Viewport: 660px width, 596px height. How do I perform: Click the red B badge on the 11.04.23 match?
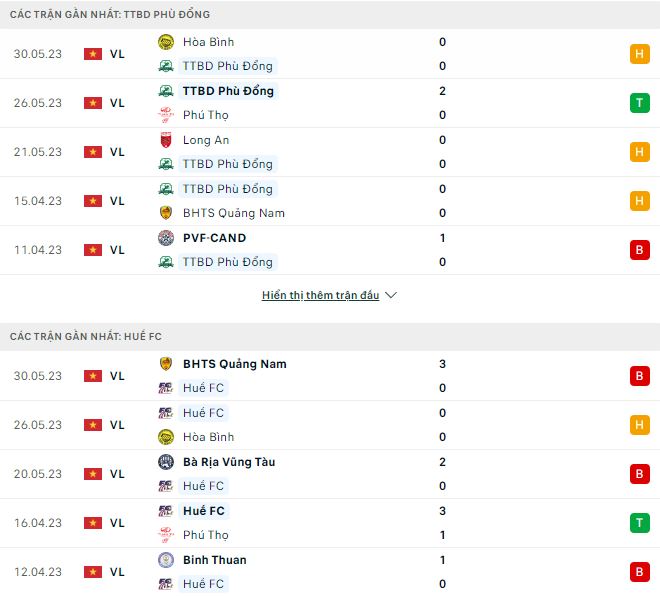click(x=639, y=250)
